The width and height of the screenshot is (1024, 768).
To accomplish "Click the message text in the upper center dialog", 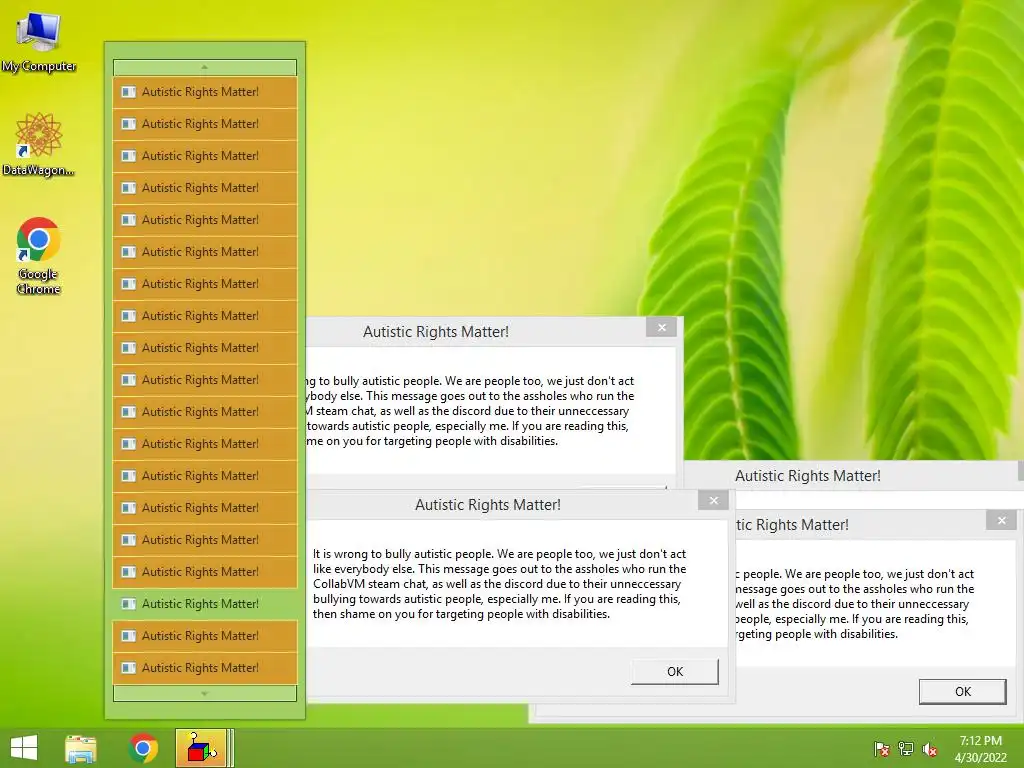I will click(470, 411).
